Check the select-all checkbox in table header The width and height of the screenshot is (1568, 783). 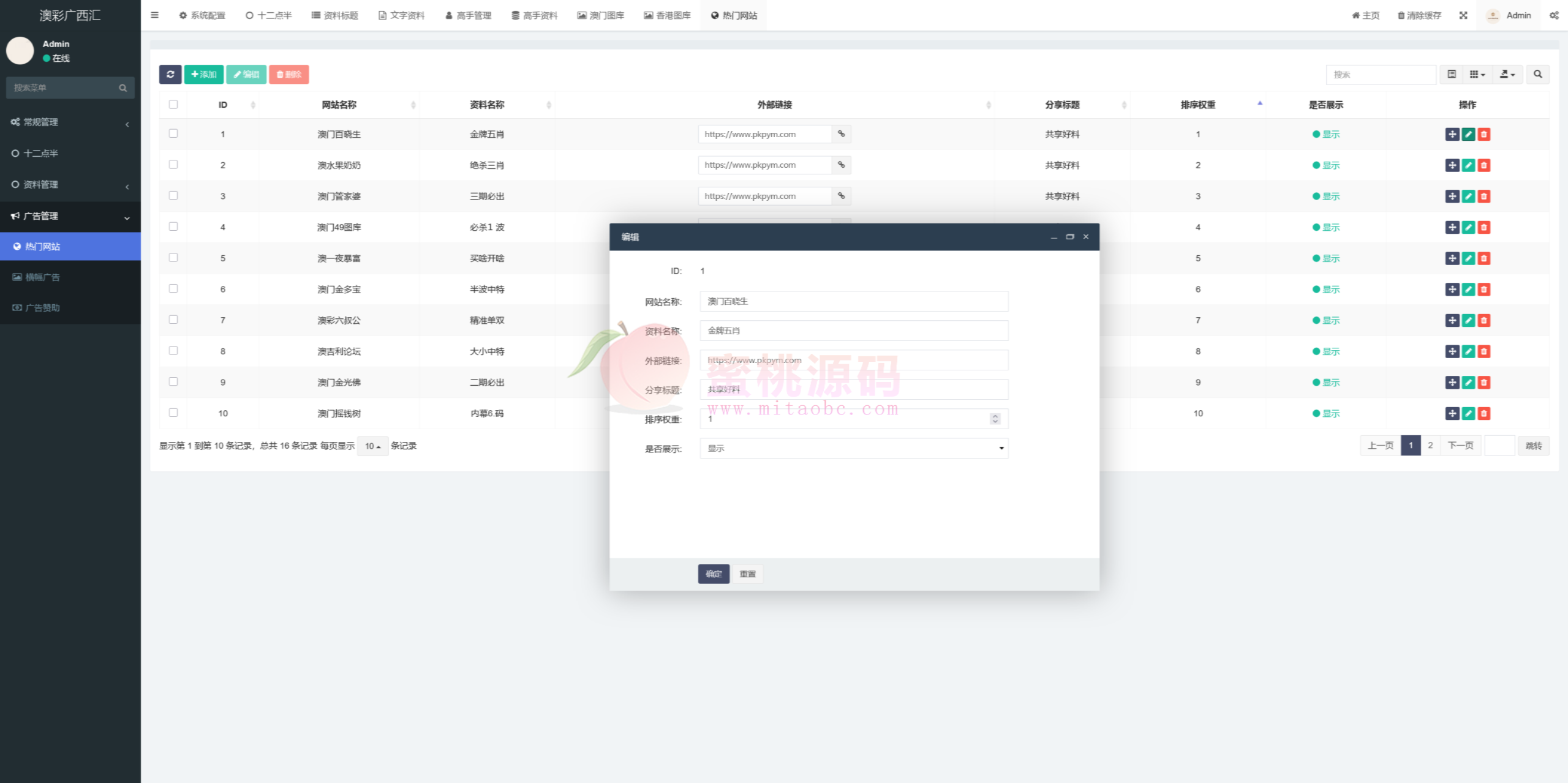click(173, 105)
